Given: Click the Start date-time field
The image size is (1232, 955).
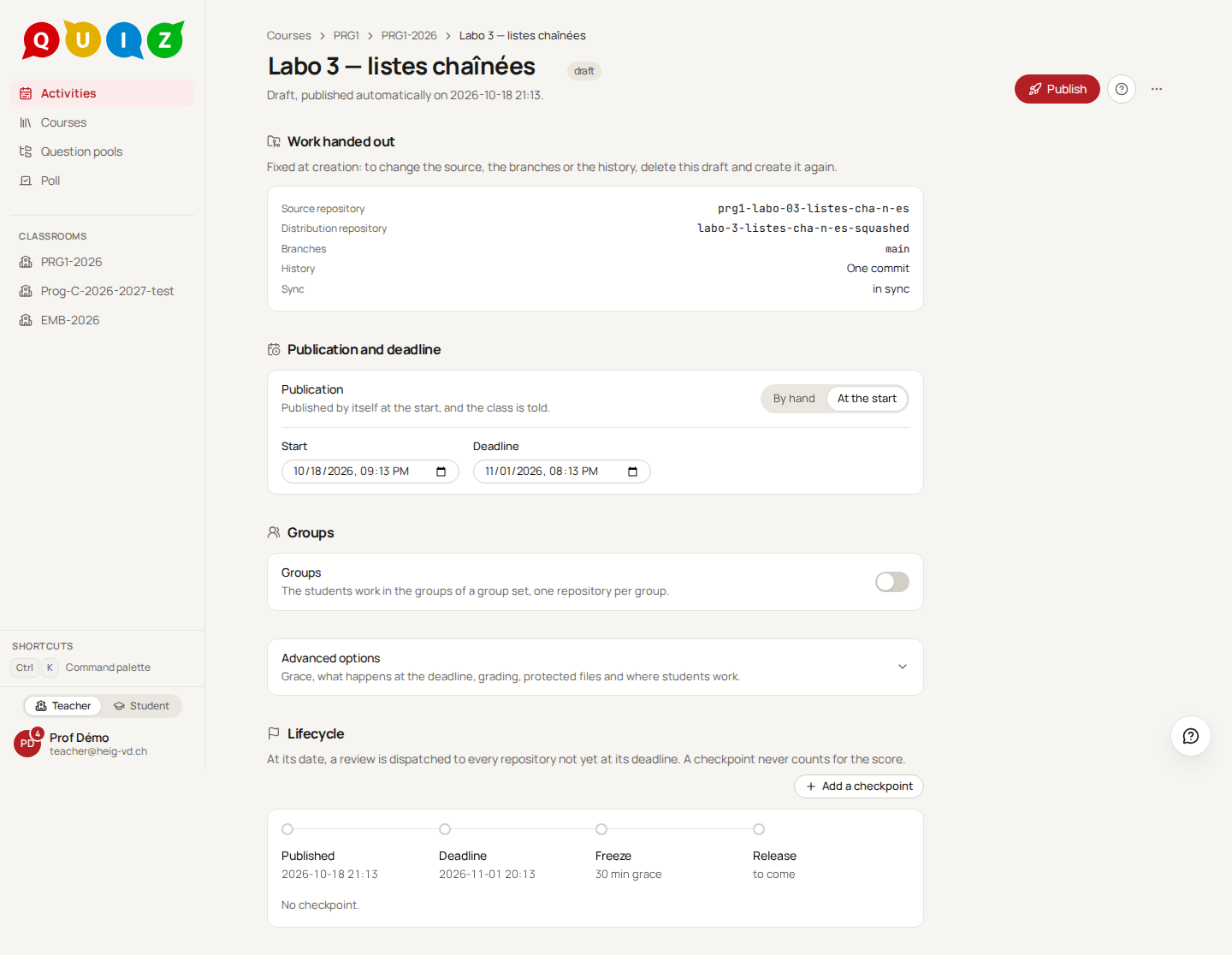Looking at the screenshot, I should (370, 472).
